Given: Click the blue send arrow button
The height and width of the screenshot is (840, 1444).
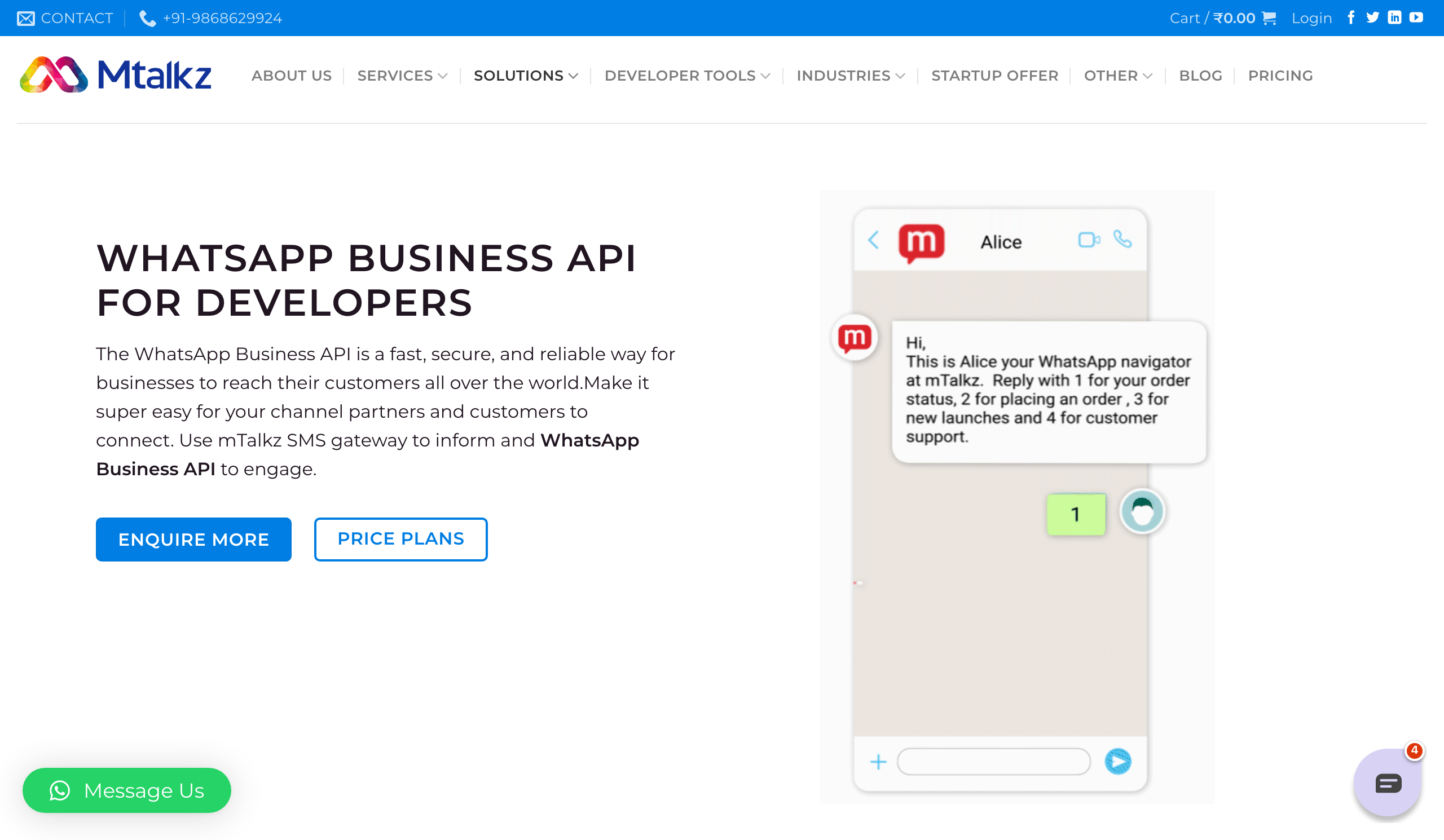Looking at the screenshot, I should tap(1117, 762).
